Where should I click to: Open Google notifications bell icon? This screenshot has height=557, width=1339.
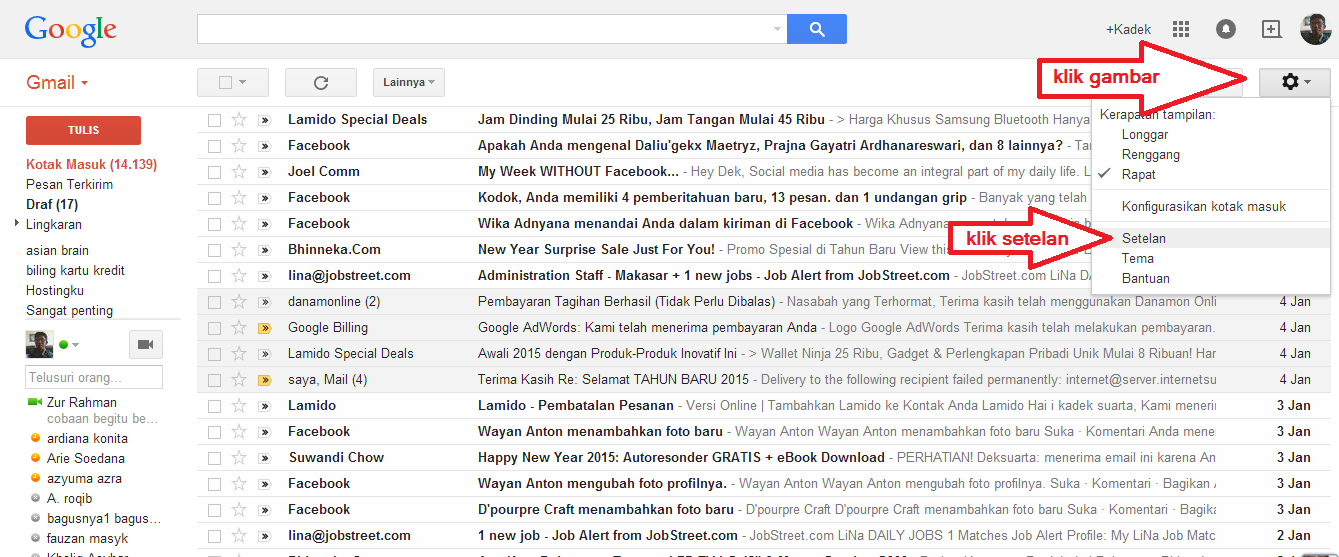(x=1225, y=29)
